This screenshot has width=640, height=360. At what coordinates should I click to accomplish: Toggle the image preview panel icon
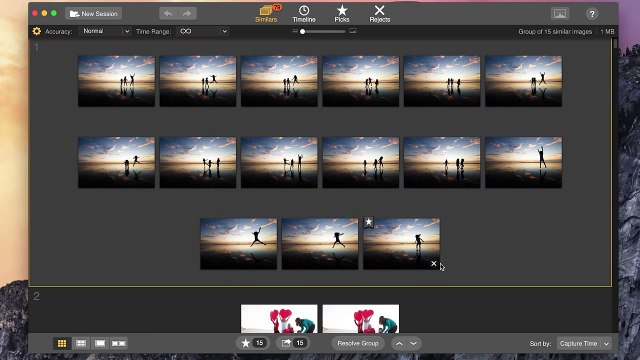(560, 14)
